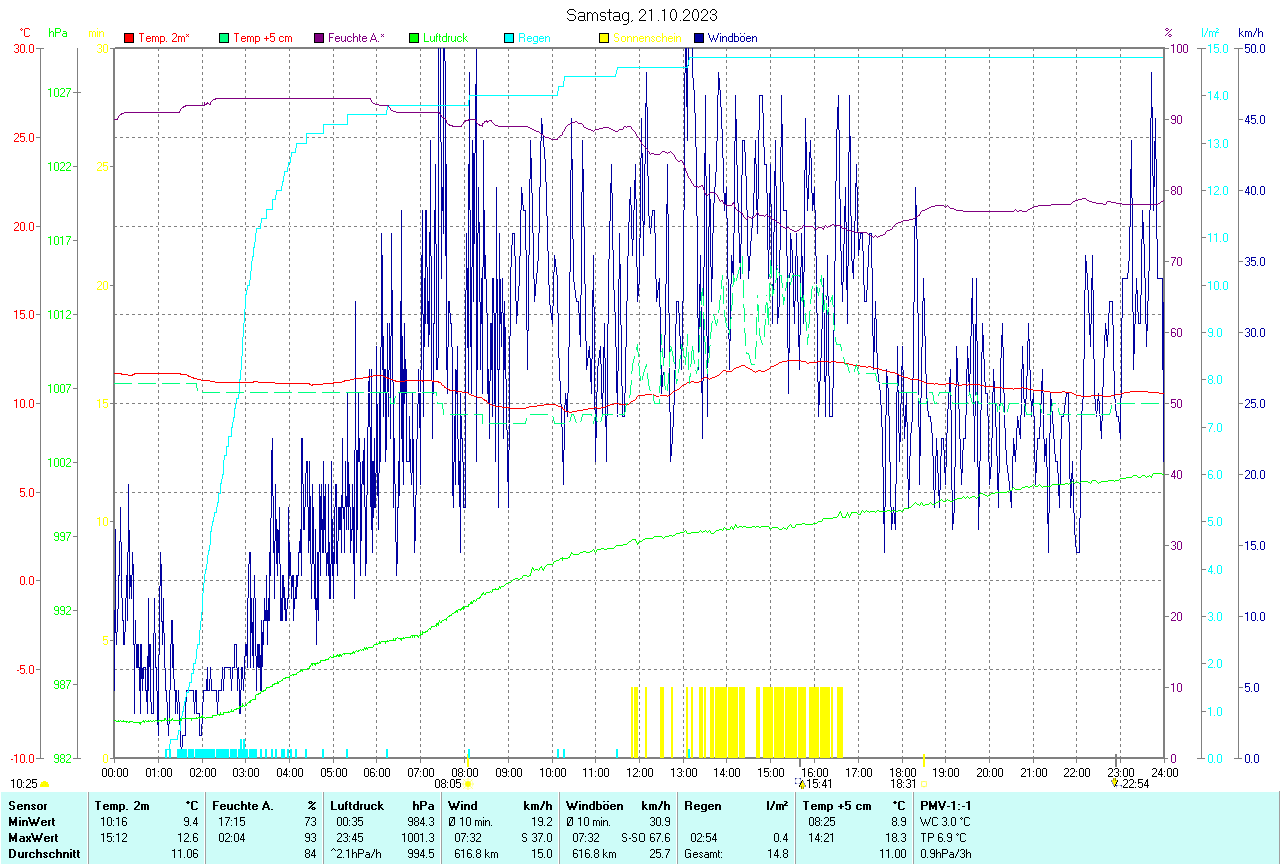Click the °C axis unit label
The height and width of the screenshot is (864, 1280).
tap(25, 33)
